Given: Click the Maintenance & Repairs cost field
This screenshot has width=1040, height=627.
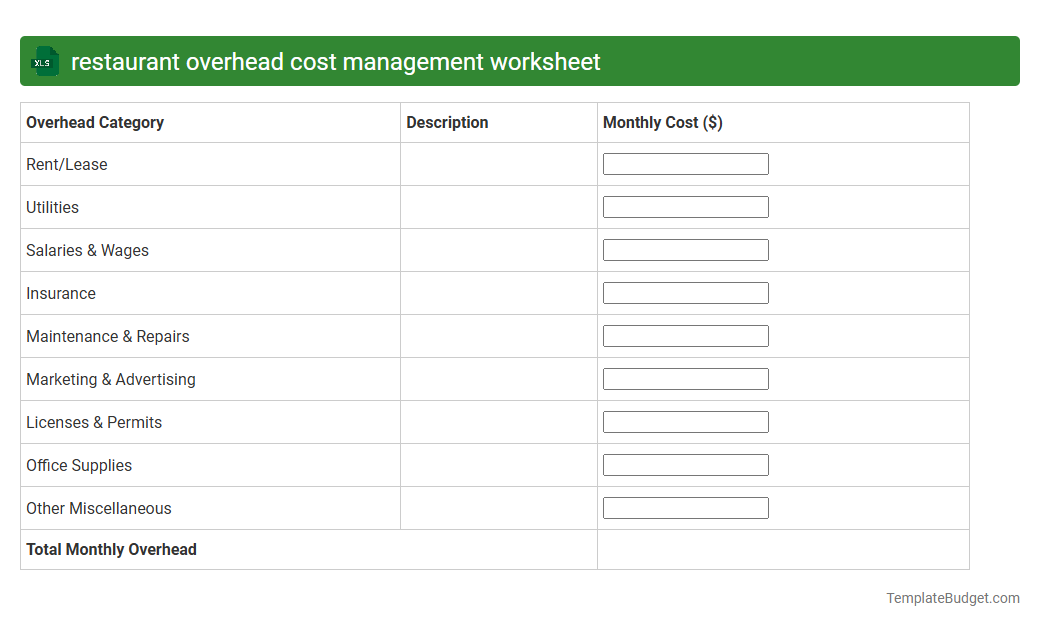Looking at the screenshot, I should (685, 335).
